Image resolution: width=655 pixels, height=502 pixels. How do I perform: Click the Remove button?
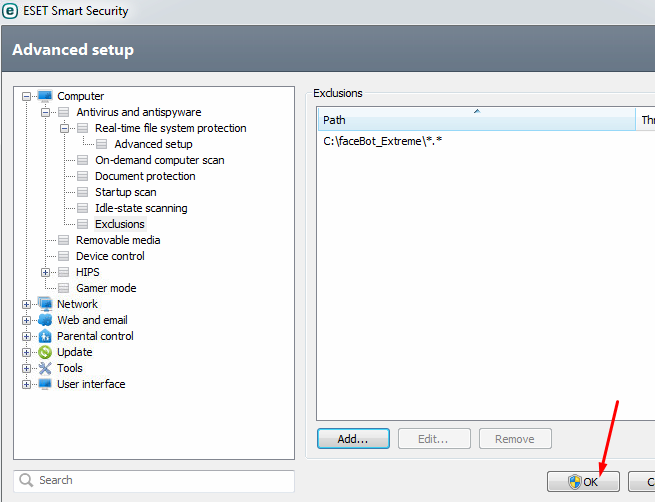(515, 439)
